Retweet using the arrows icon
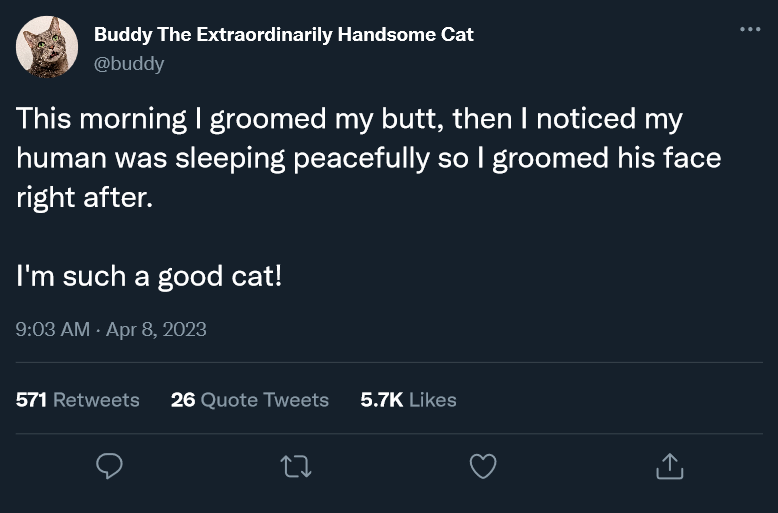Image resolution: width=778 pixels, height=513 pixels. 296,466
